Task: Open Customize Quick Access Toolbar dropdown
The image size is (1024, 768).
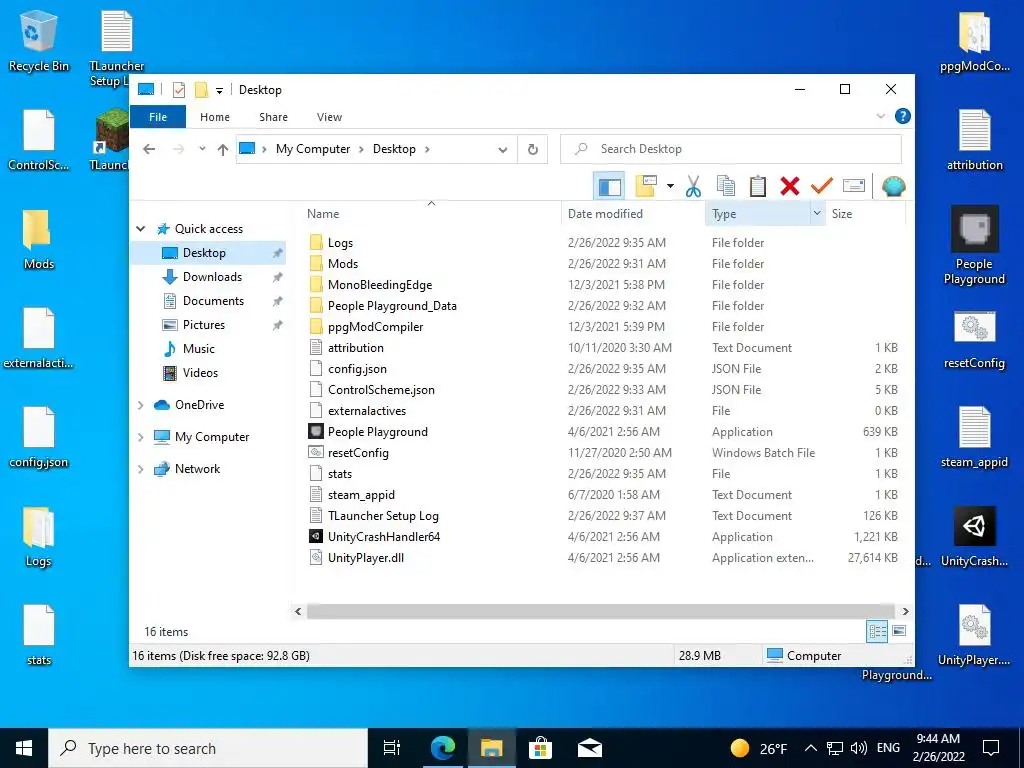Action: 219,90
